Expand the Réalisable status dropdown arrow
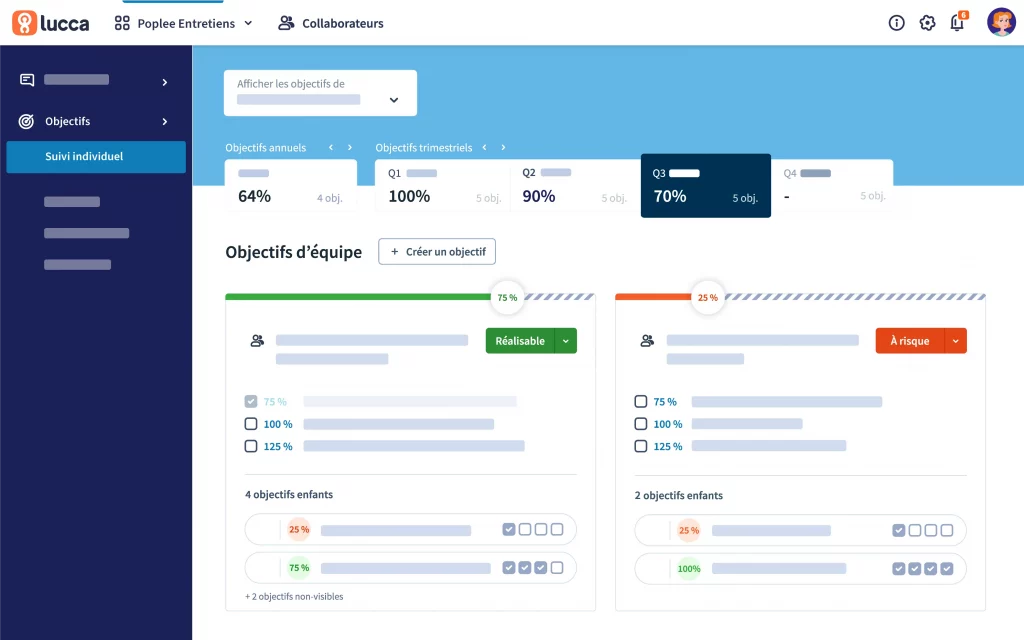This screenshot has height=640, width=1024. [566, 341]
